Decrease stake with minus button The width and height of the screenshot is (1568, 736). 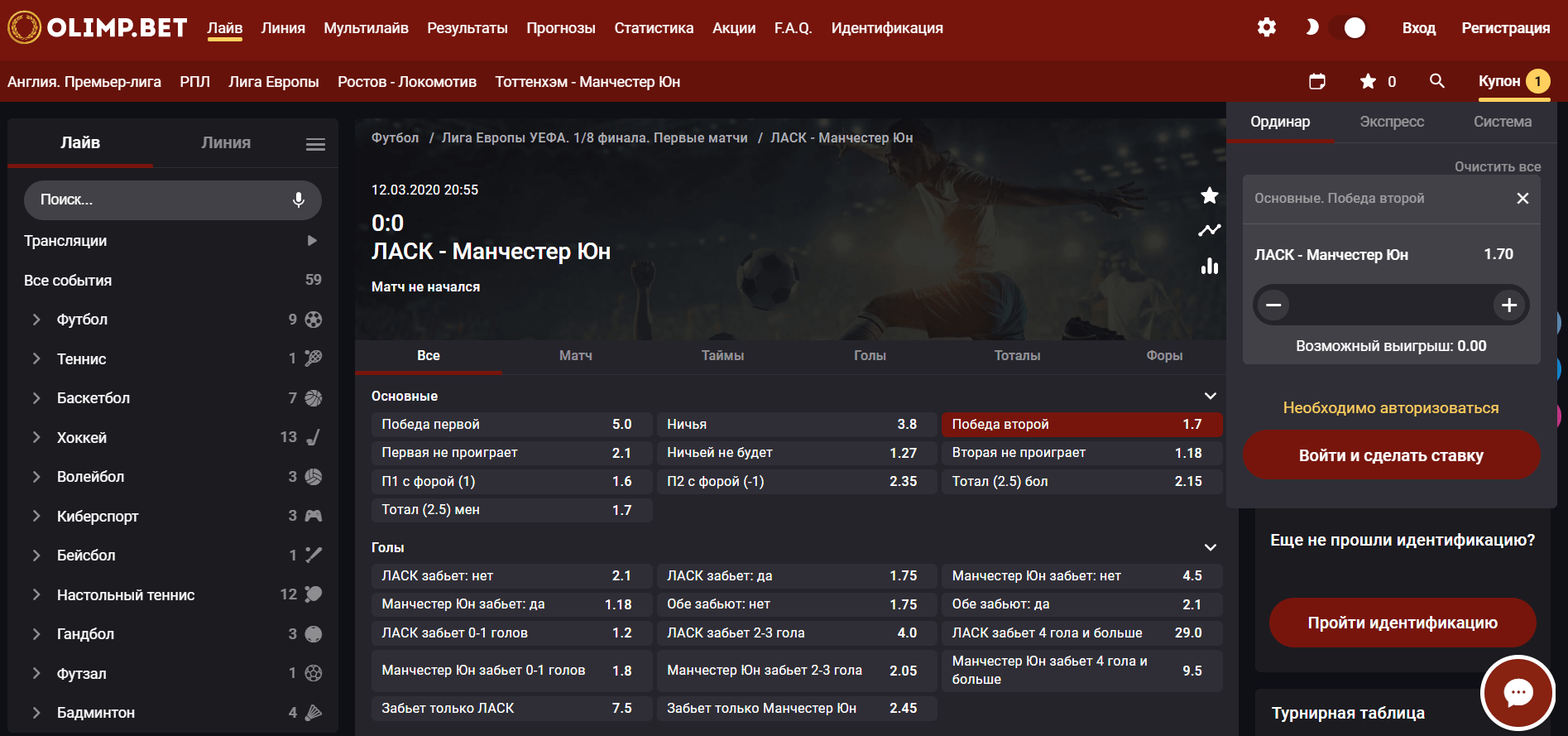[1273, 305]
